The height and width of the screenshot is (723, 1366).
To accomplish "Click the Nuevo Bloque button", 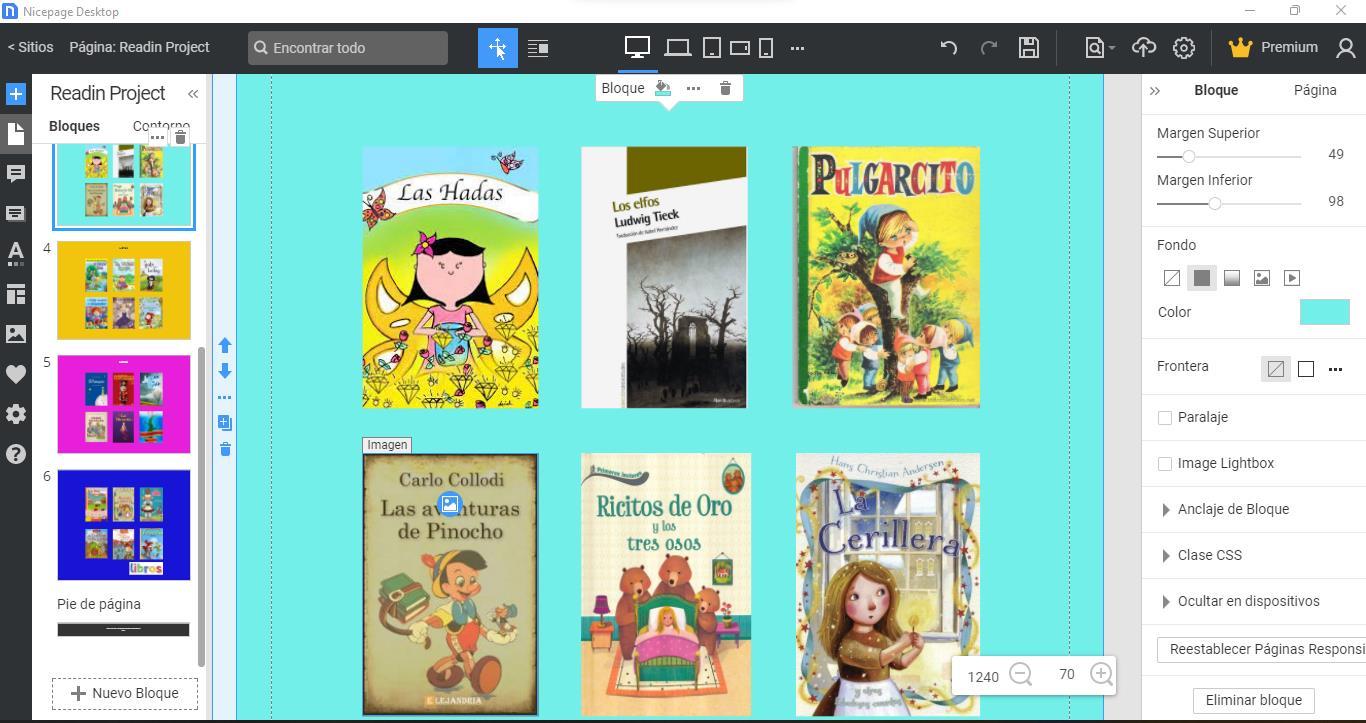I will pyautogui.click(x=125, y=694).
